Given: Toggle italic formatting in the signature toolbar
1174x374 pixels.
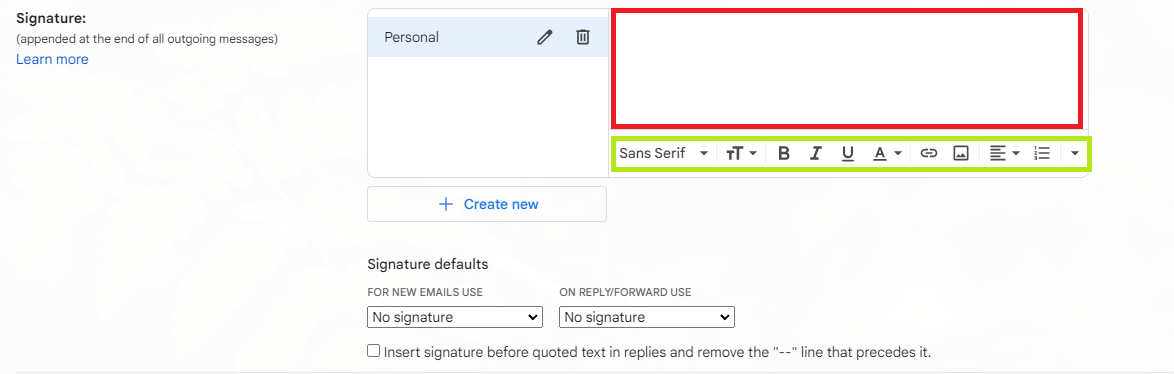Looking at the screenshot, I should point(815,153).
